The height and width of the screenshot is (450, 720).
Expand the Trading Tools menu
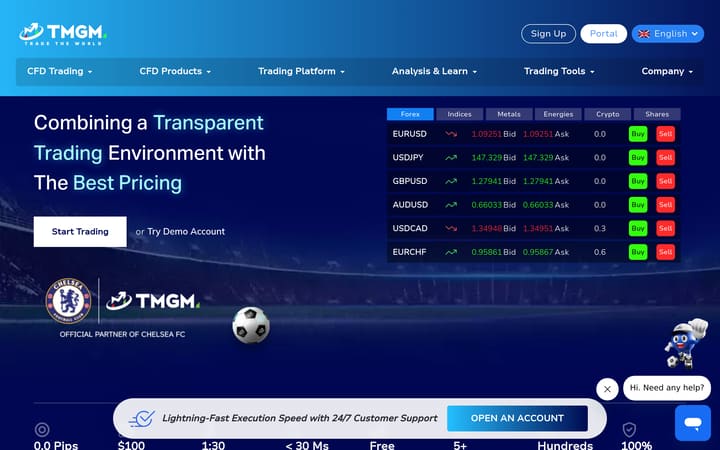tap(559, 71)
